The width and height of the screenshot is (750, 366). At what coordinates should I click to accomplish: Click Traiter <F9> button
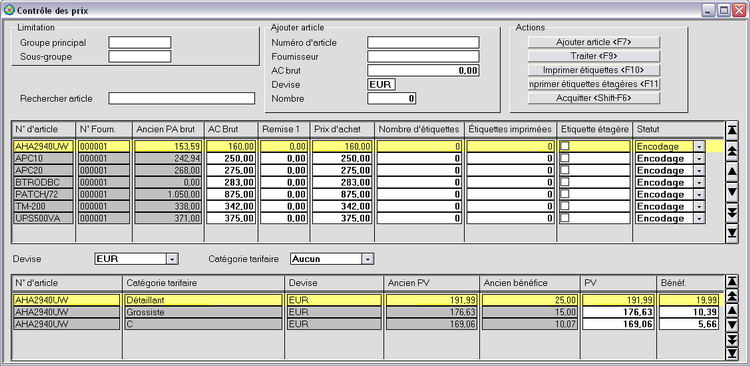594,56
